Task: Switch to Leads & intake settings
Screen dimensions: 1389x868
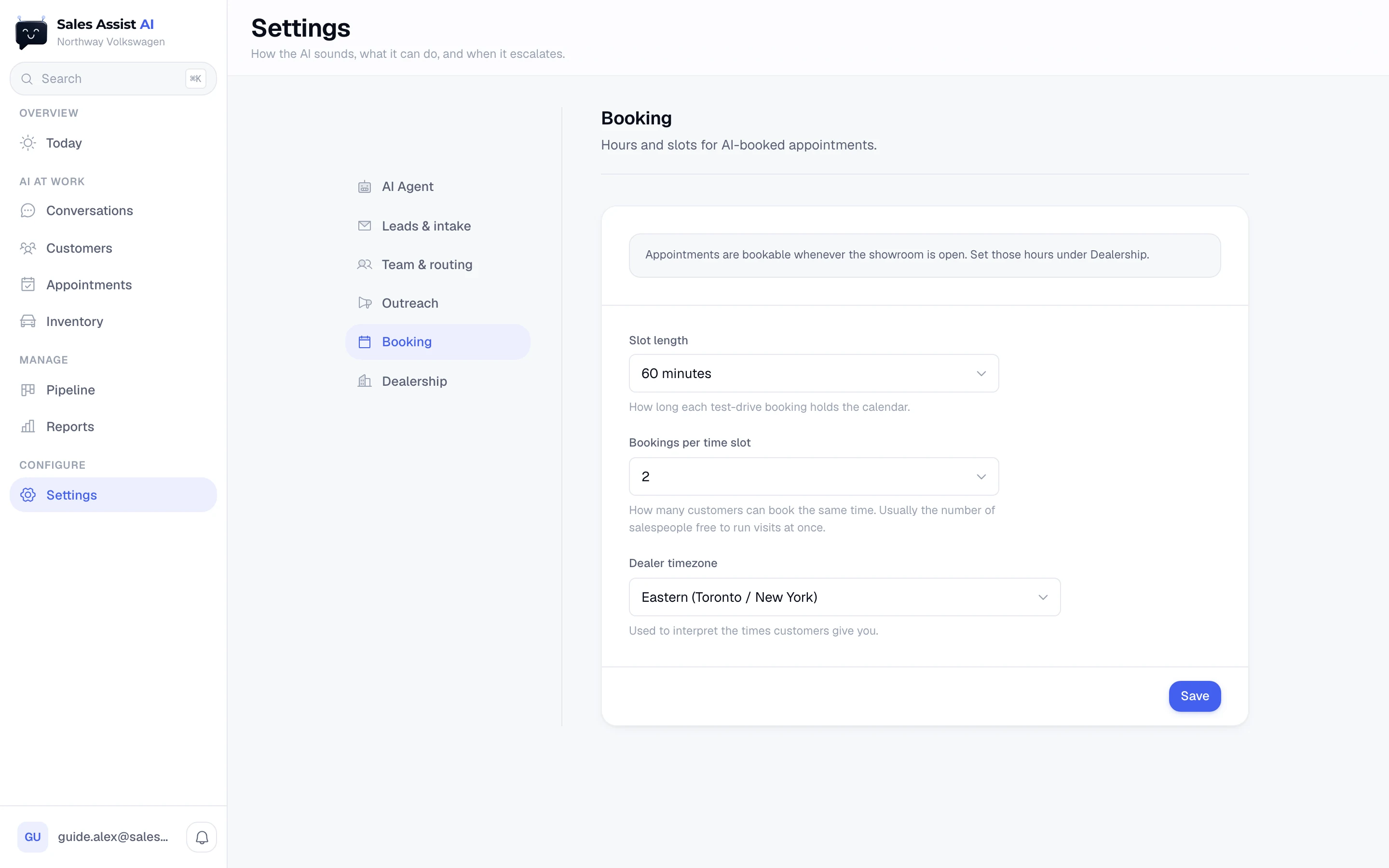Action: click(x=437, y=226)
